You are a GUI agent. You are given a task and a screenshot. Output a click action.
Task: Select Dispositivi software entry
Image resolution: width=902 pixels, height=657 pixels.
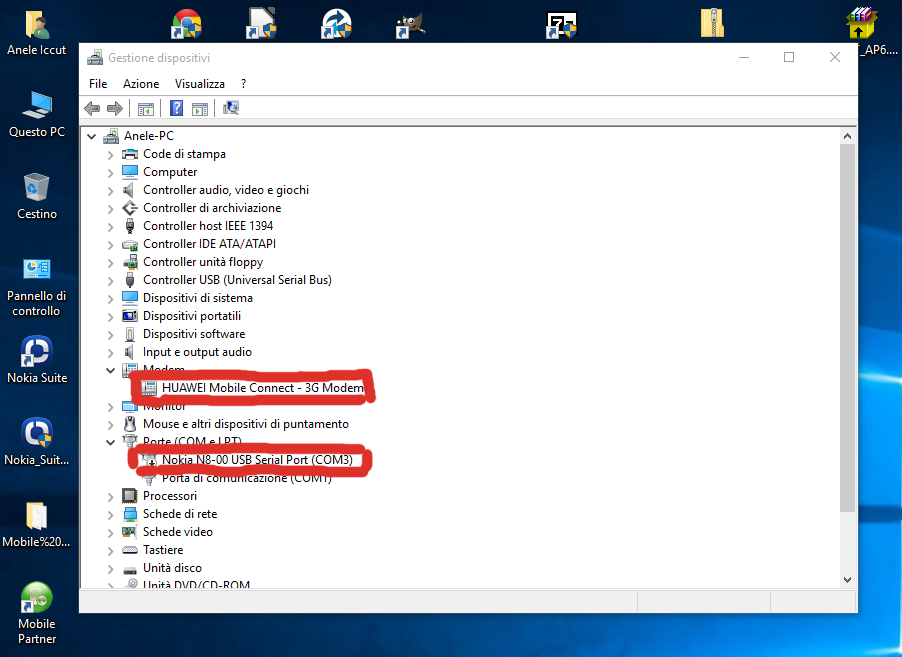point(194,334)
